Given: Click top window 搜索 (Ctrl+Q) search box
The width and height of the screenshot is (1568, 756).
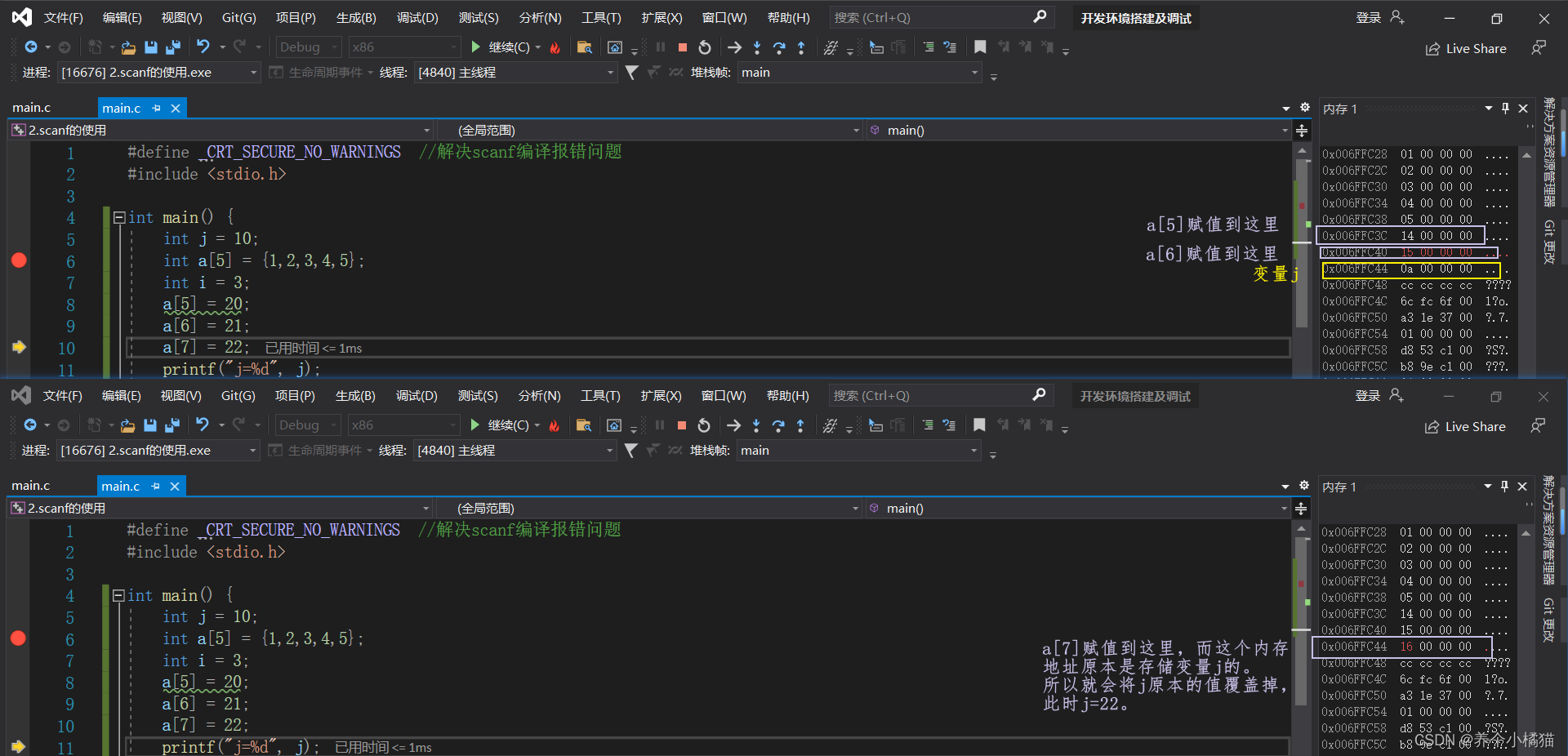Looking at the screenshot, I should (941, 17).
